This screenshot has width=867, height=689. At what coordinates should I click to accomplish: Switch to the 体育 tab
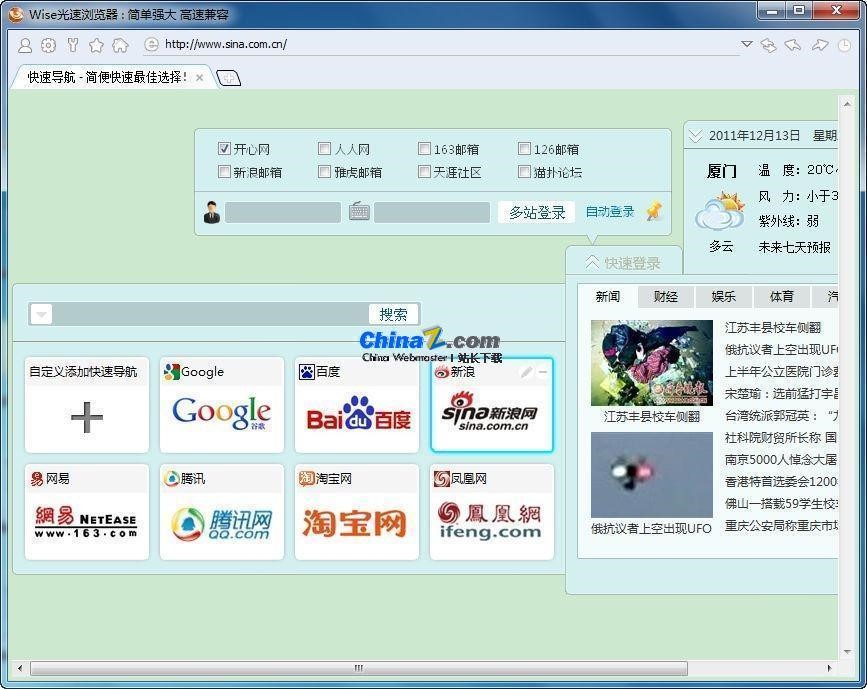coord(782,297)
